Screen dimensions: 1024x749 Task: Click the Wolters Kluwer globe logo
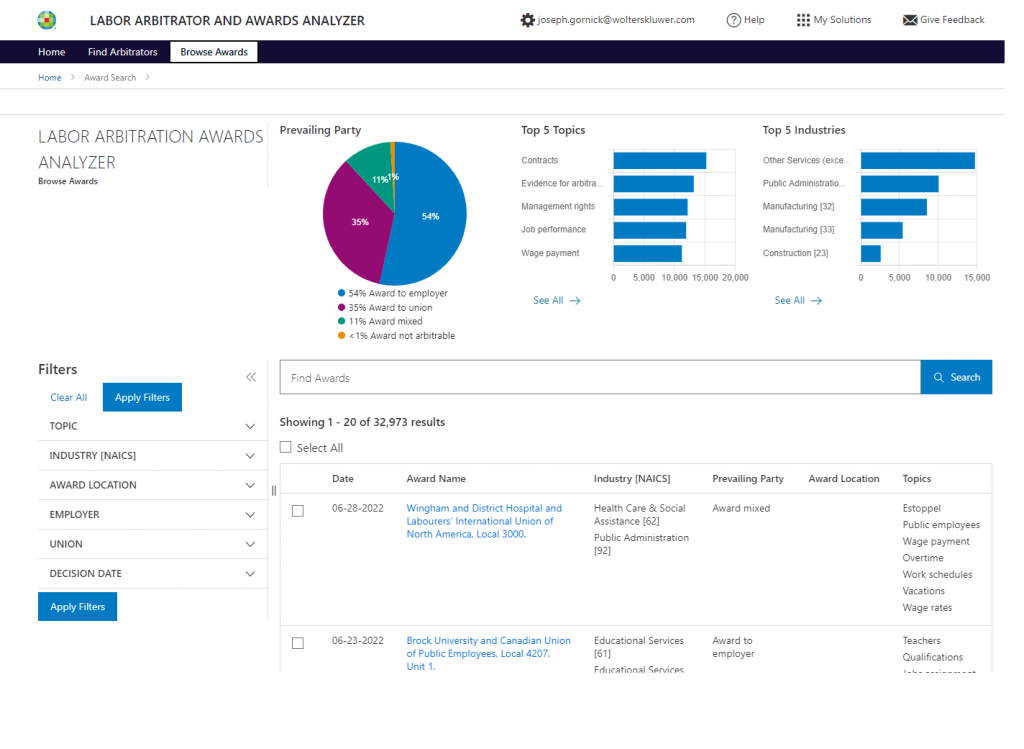coord(46,20)
